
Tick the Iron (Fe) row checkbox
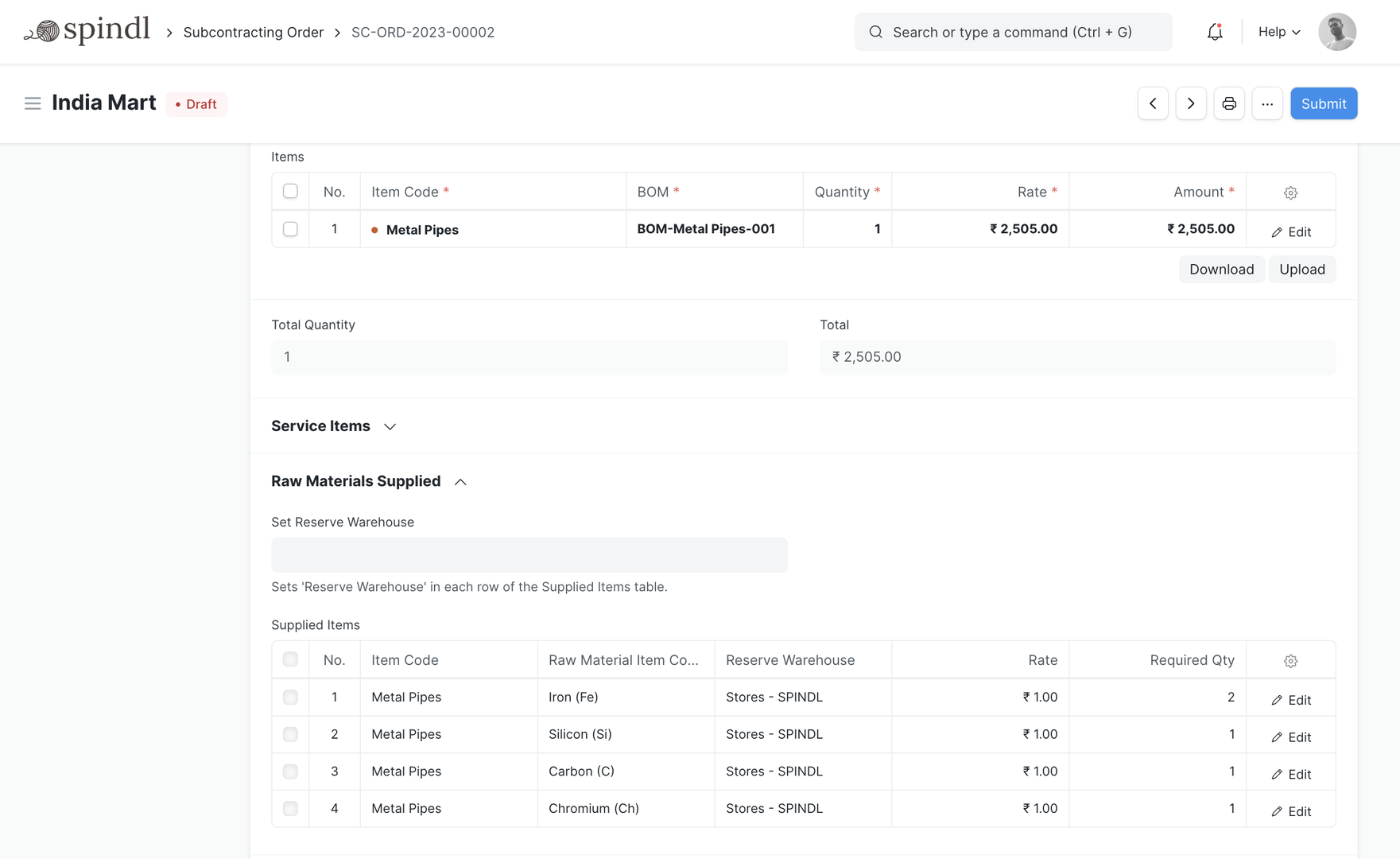pyautogui.click(x=290, y=698)
